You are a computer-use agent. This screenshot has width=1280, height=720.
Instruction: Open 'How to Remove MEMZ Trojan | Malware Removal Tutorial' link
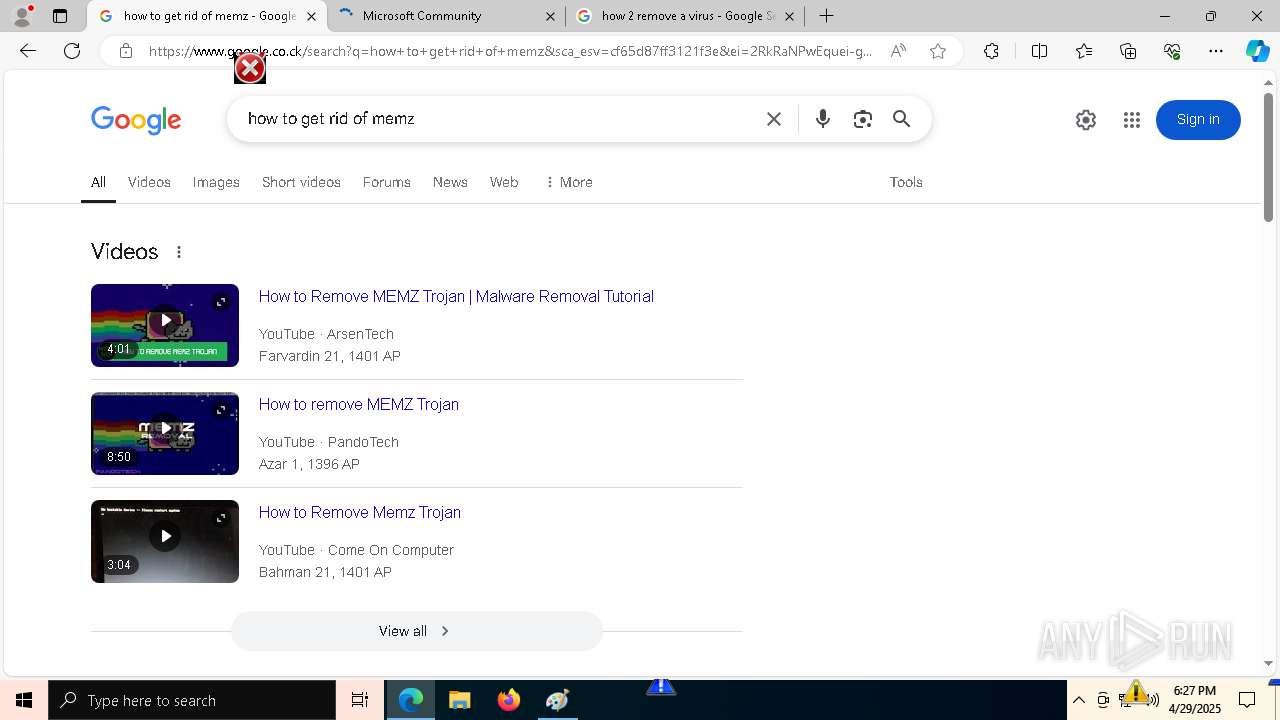456,297
